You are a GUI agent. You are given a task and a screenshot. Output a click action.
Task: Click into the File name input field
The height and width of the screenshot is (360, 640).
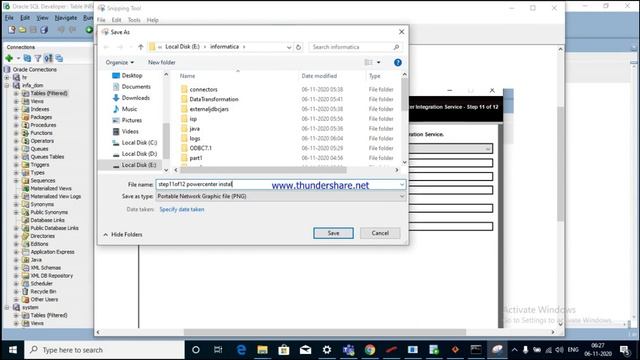click(x=281, y=184)
